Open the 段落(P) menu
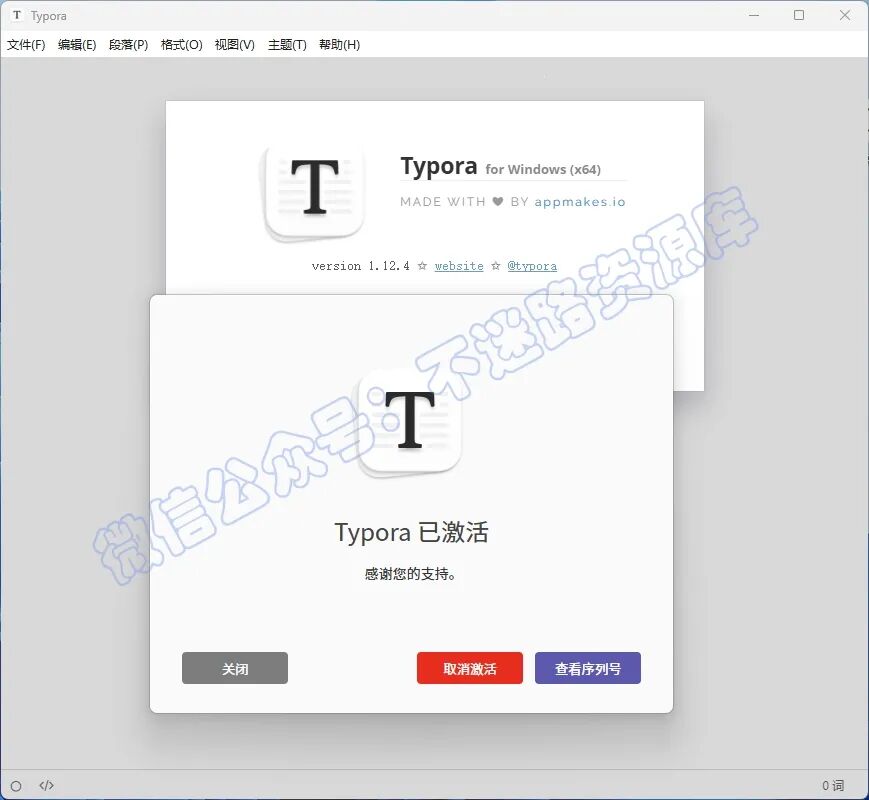 point(129,45)
